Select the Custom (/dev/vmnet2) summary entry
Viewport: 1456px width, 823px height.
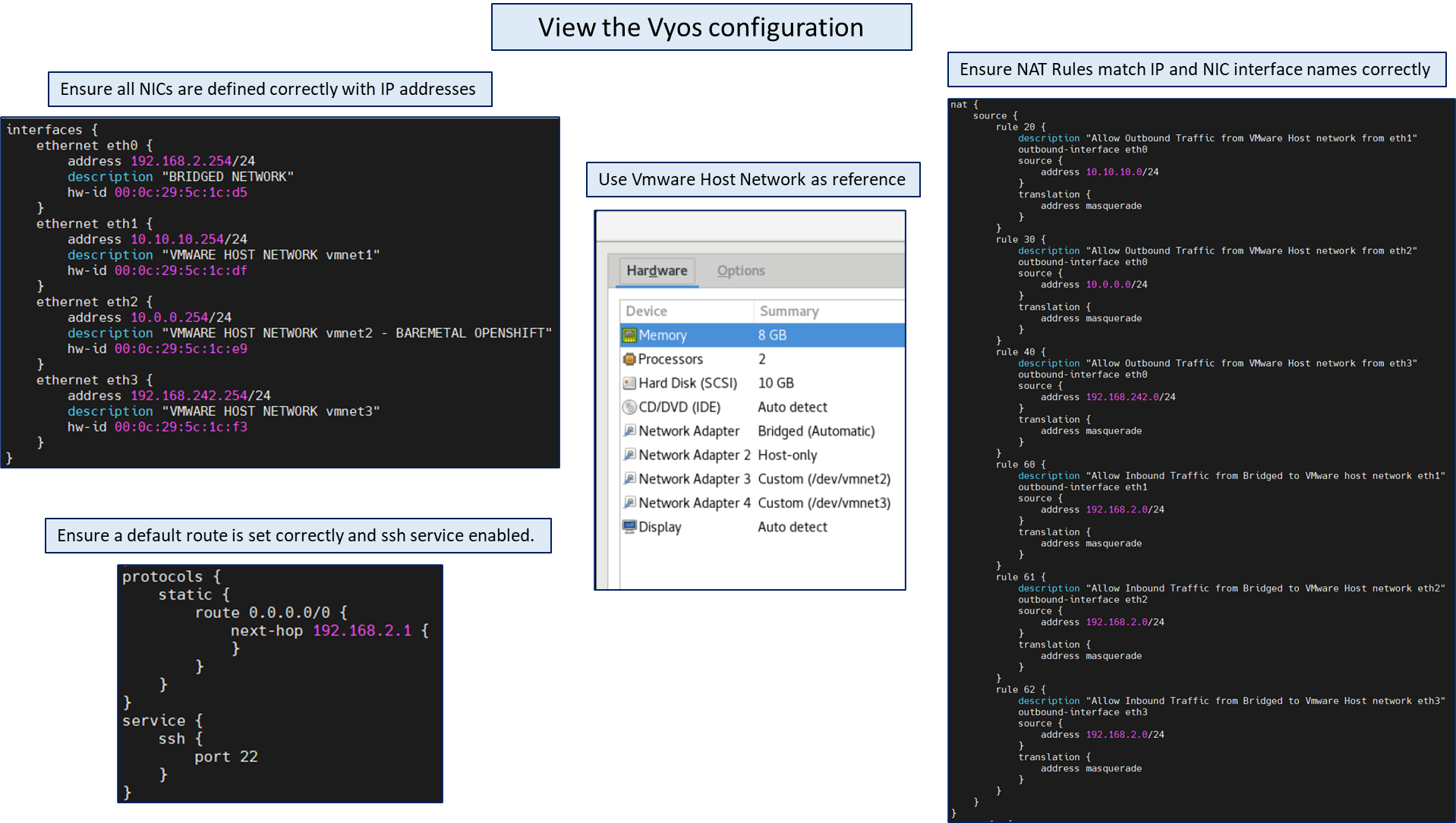click(x=824, y=479)
